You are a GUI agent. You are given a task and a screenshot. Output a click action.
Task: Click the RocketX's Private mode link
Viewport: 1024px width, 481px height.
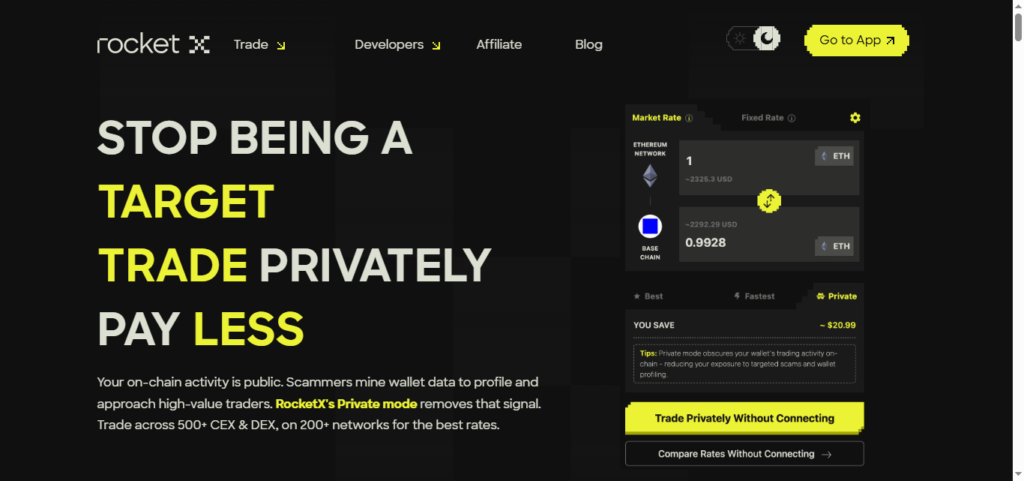(x=346, y=403)
